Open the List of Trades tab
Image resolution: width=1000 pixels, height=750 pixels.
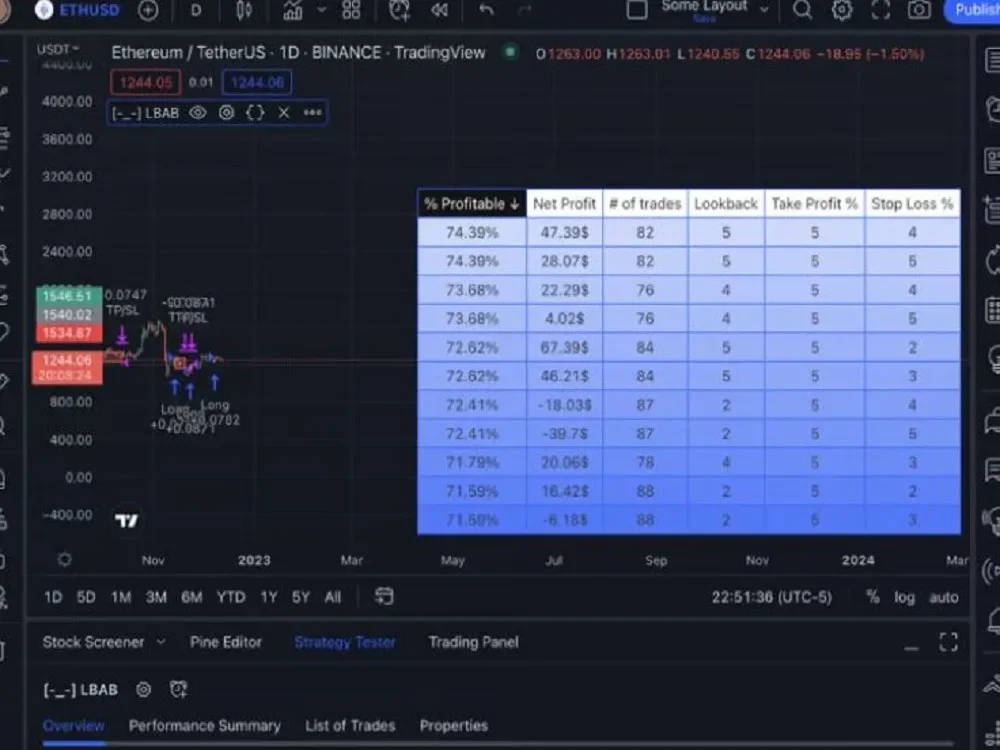tap(350, 726)
